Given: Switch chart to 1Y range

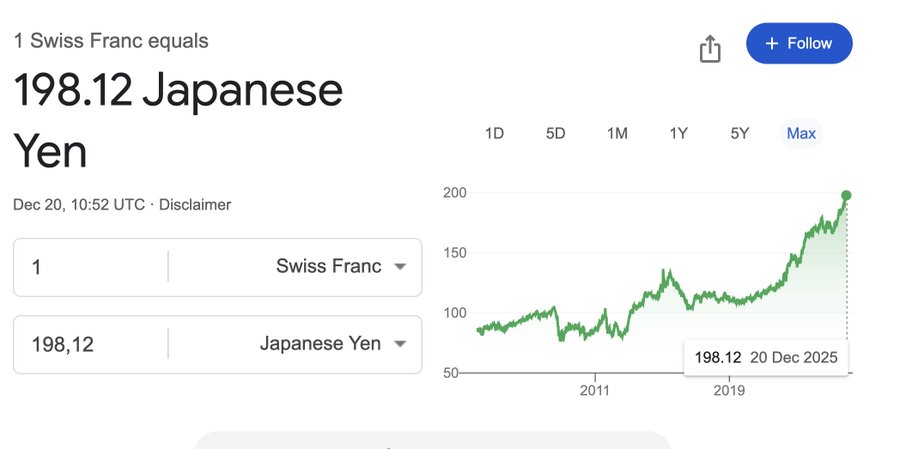Looking at the screenshot, I should pos(679,133).
